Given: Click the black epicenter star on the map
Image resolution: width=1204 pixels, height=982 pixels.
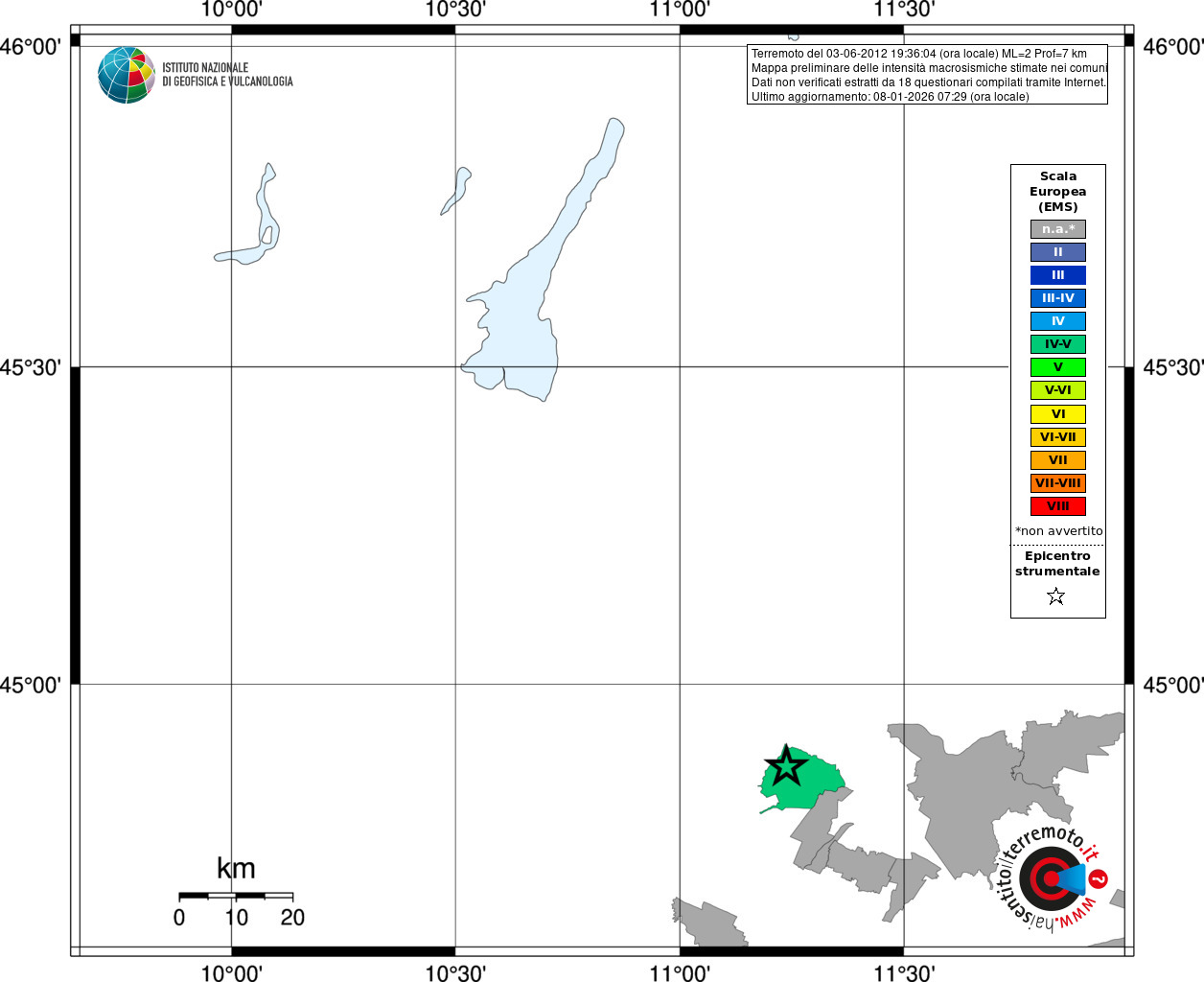Looking at the screenshot, I should [786, 766].
